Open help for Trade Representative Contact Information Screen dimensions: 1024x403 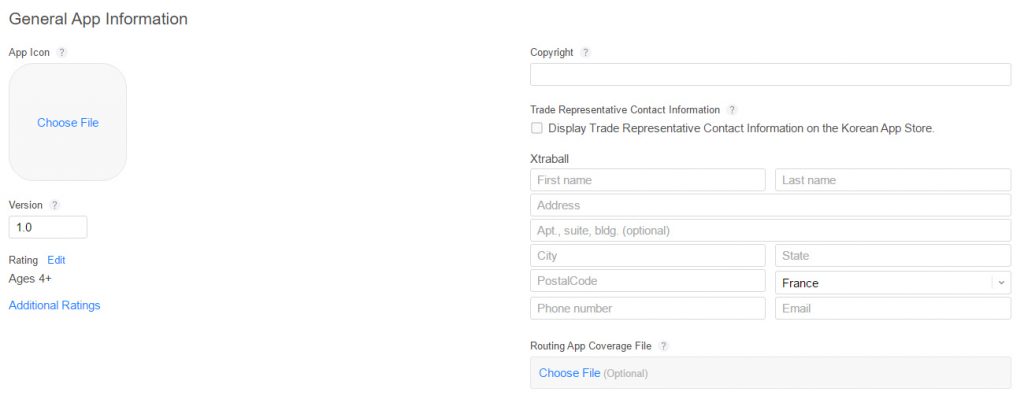point(732,110)
